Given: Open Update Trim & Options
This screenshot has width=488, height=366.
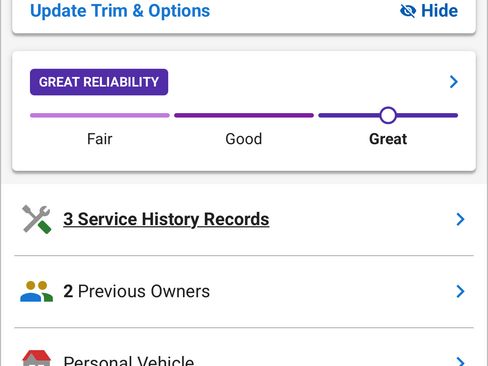Looking at the screenshot, I should [120, 11].
